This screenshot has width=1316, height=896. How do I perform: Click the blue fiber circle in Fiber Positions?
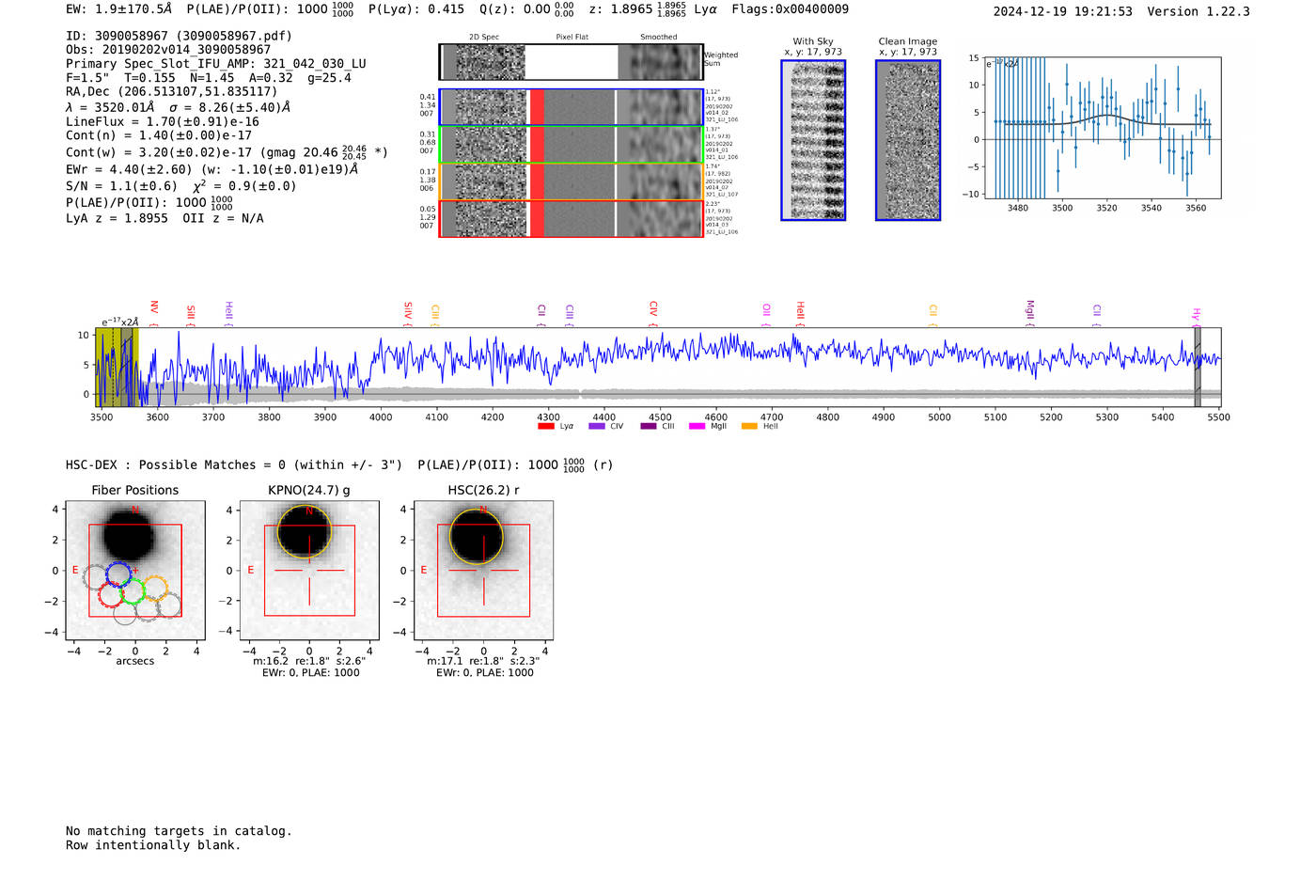[118, 574]
